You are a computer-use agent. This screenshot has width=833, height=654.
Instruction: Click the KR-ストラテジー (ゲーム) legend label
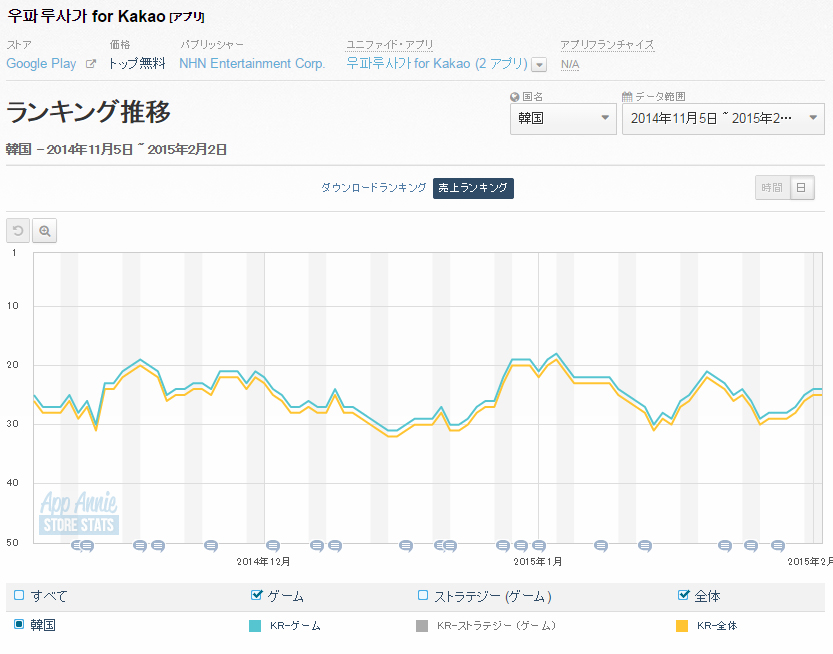[496, 626]
